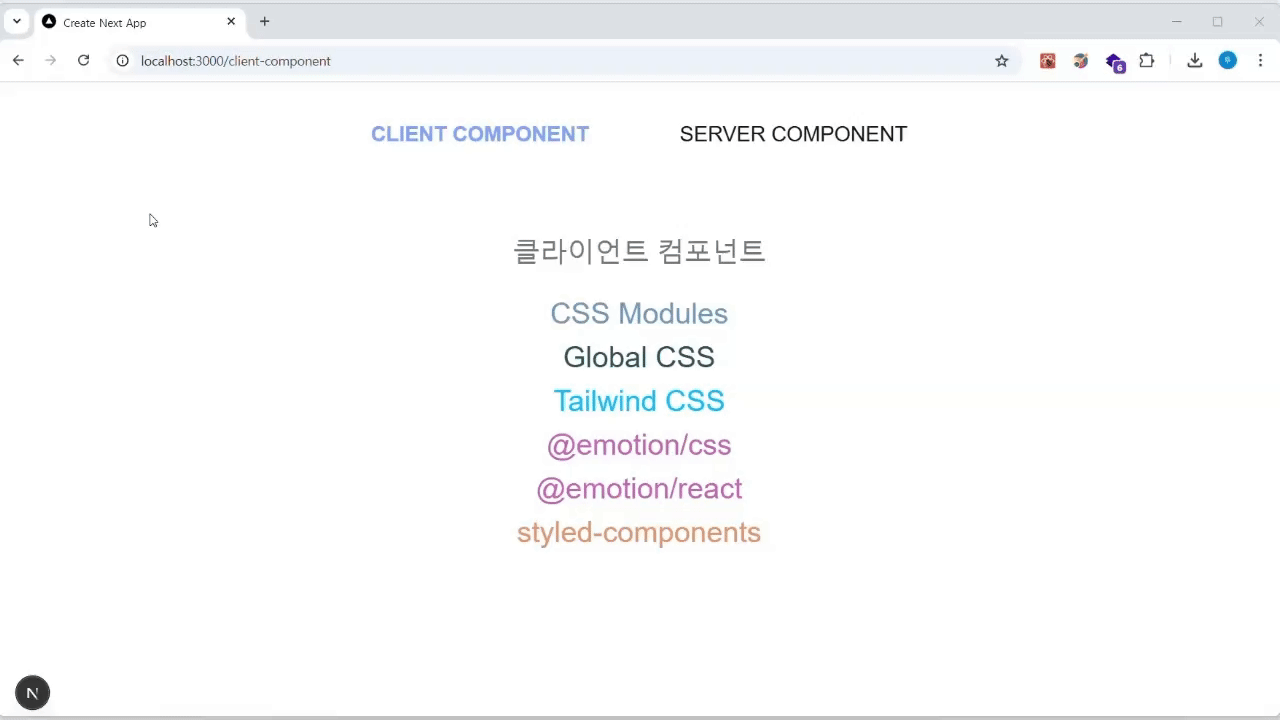The width and height of the screenshot is (1280, 720).
Task: Click the CSS Modules text
Action: 639,313
